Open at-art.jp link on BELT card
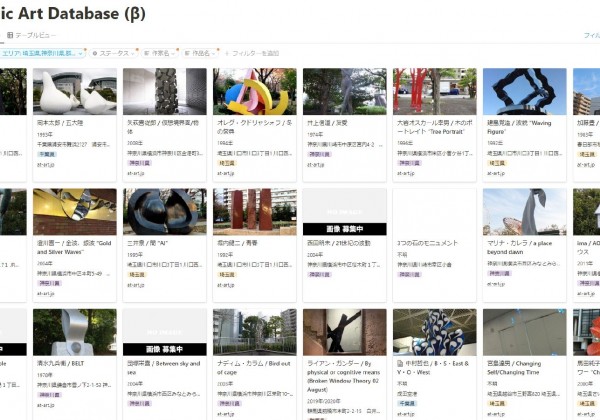Image resolution: width=600 pixels, height=420 pixels. pos(46,405)
